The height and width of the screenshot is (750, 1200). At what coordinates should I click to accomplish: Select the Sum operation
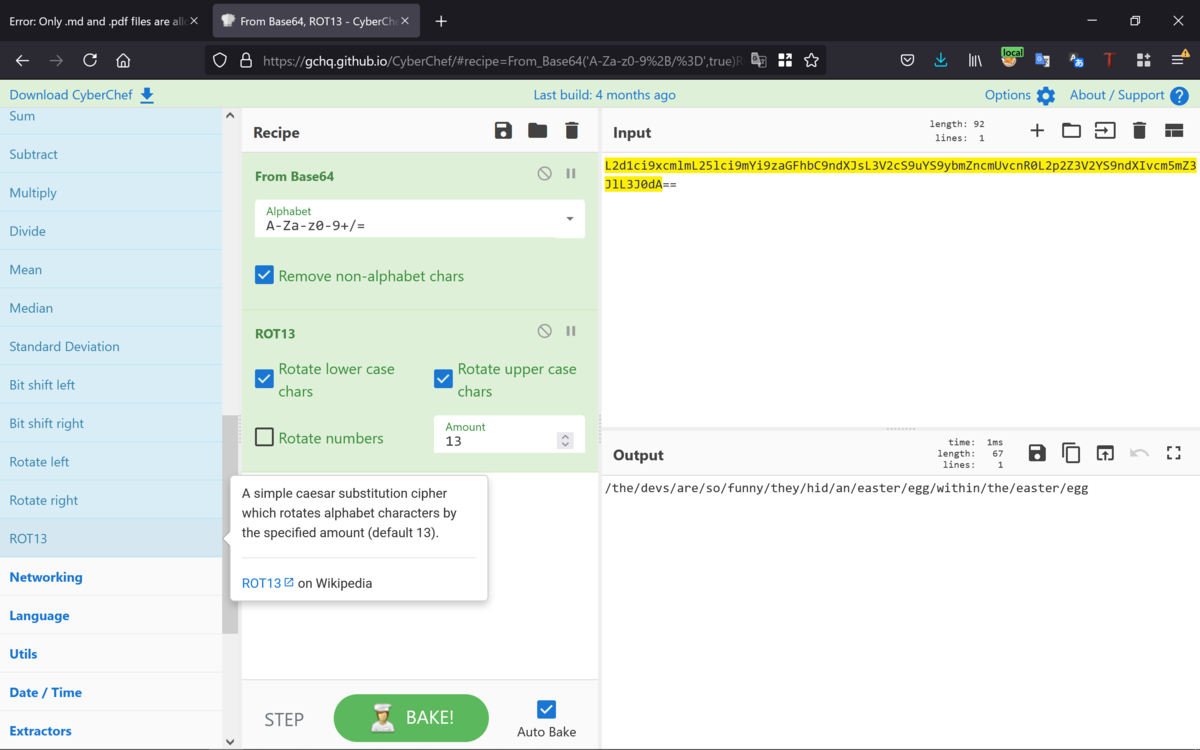click(111, 116)
